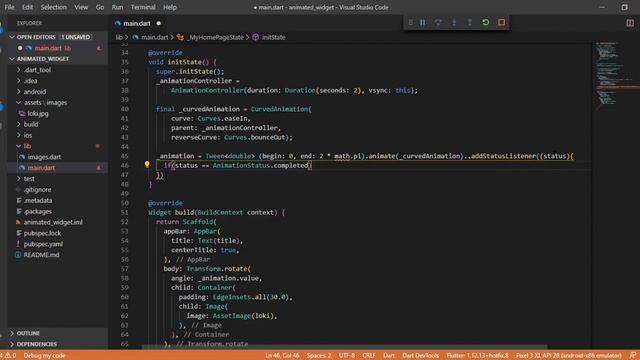Click the lightbulb quick-fix icon
640x360 pixels.
(x=147, y=164)
